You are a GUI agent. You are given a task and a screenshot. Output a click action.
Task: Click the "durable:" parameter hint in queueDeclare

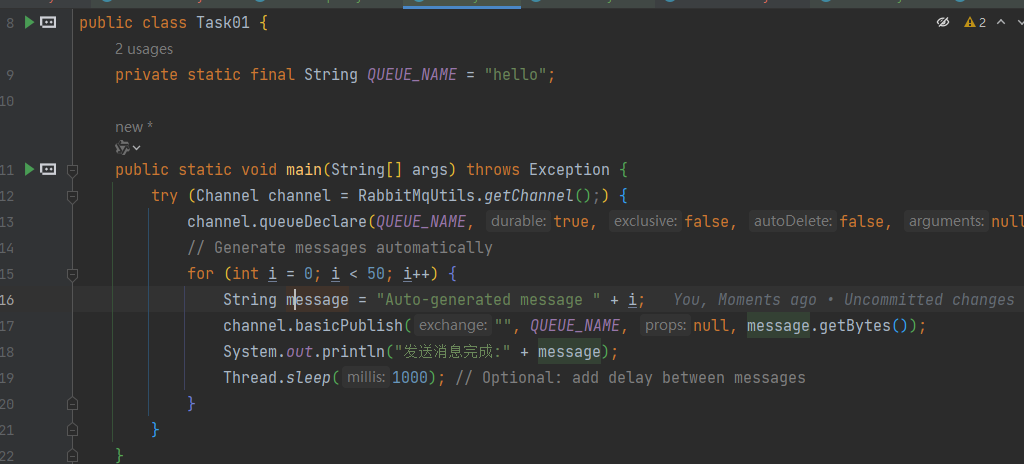(x=518, y=222)
